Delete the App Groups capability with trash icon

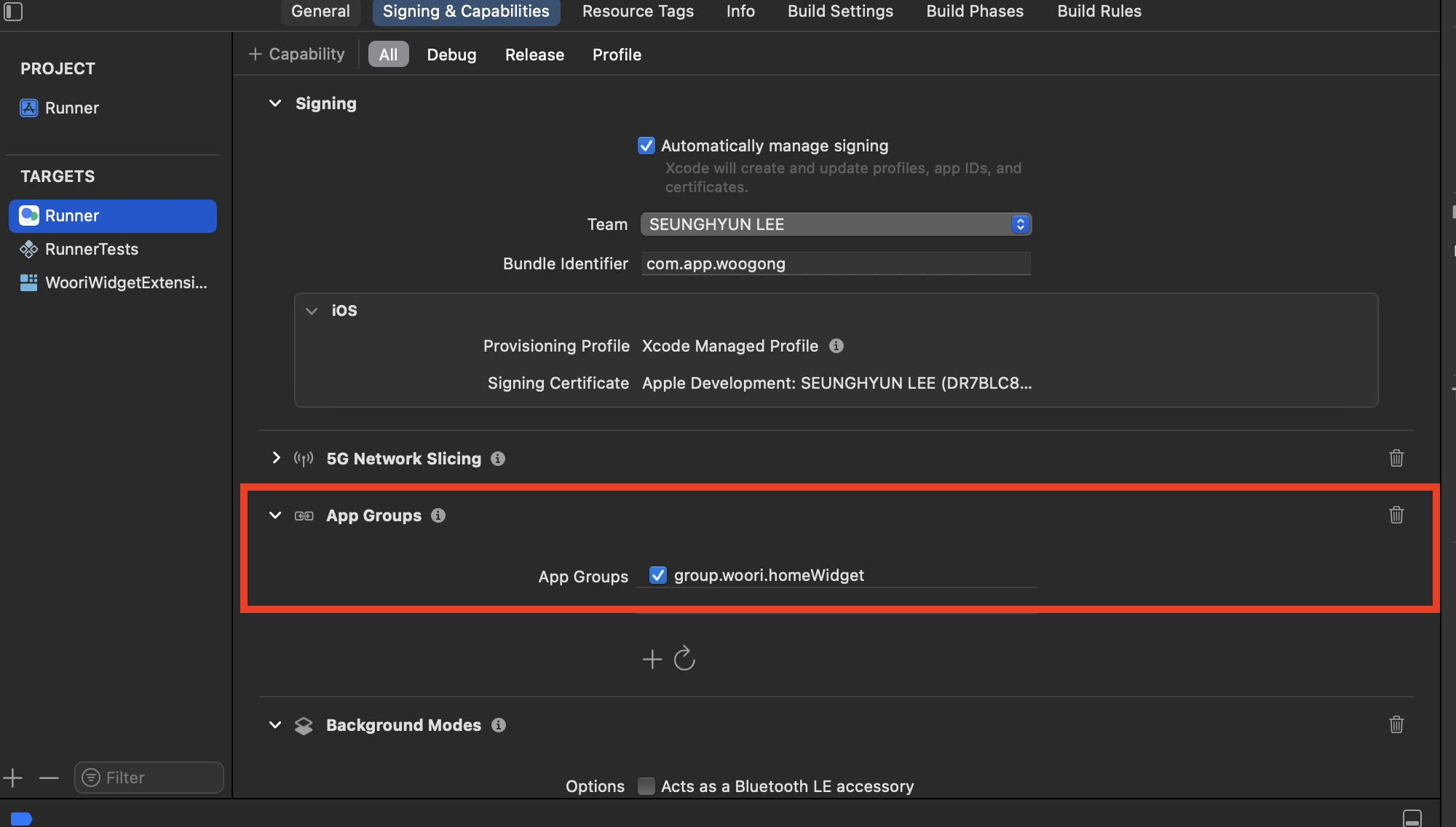click(1396, 515)
